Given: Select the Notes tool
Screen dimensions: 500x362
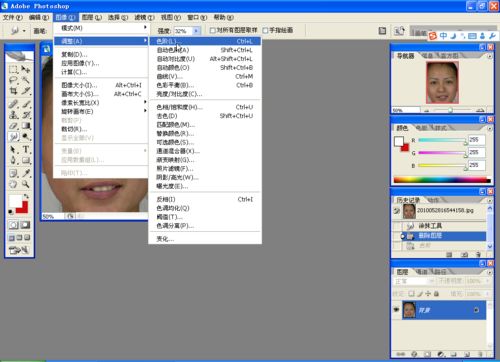Looking at the screenshot, I should pos(13,173).
